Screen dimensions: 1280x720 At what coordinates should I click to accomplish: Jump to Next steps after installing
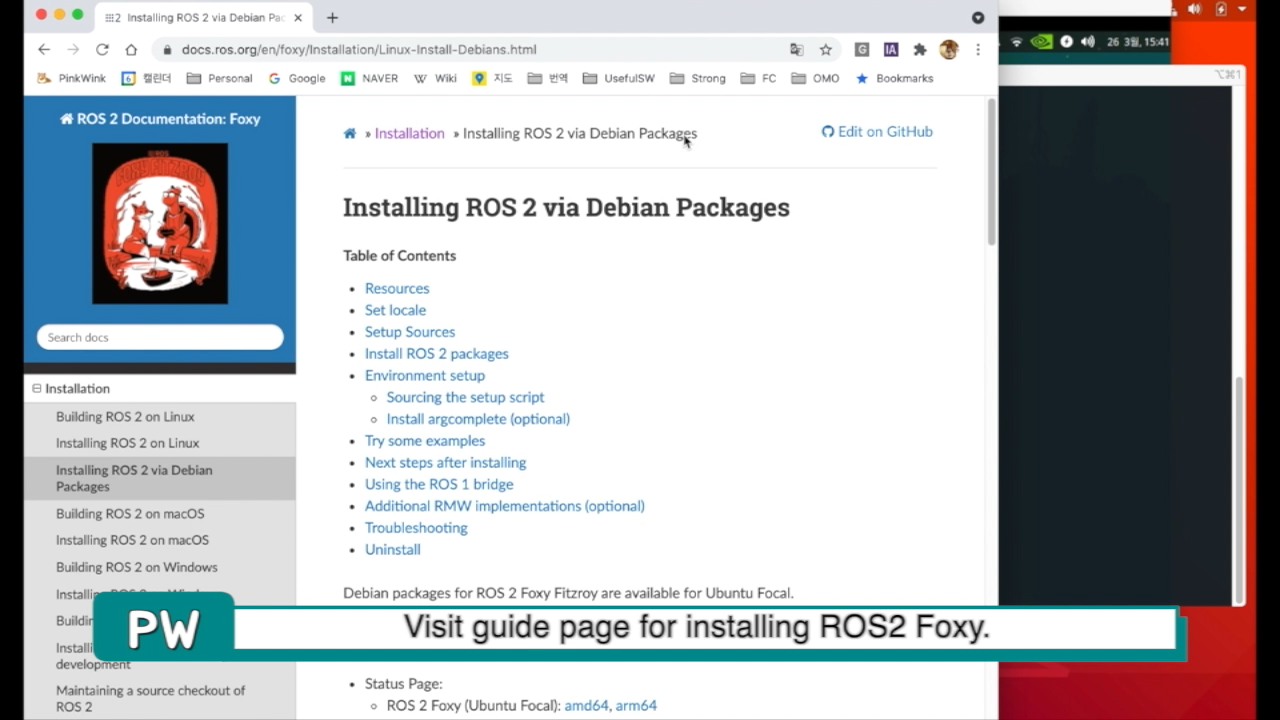pos(445,462)
